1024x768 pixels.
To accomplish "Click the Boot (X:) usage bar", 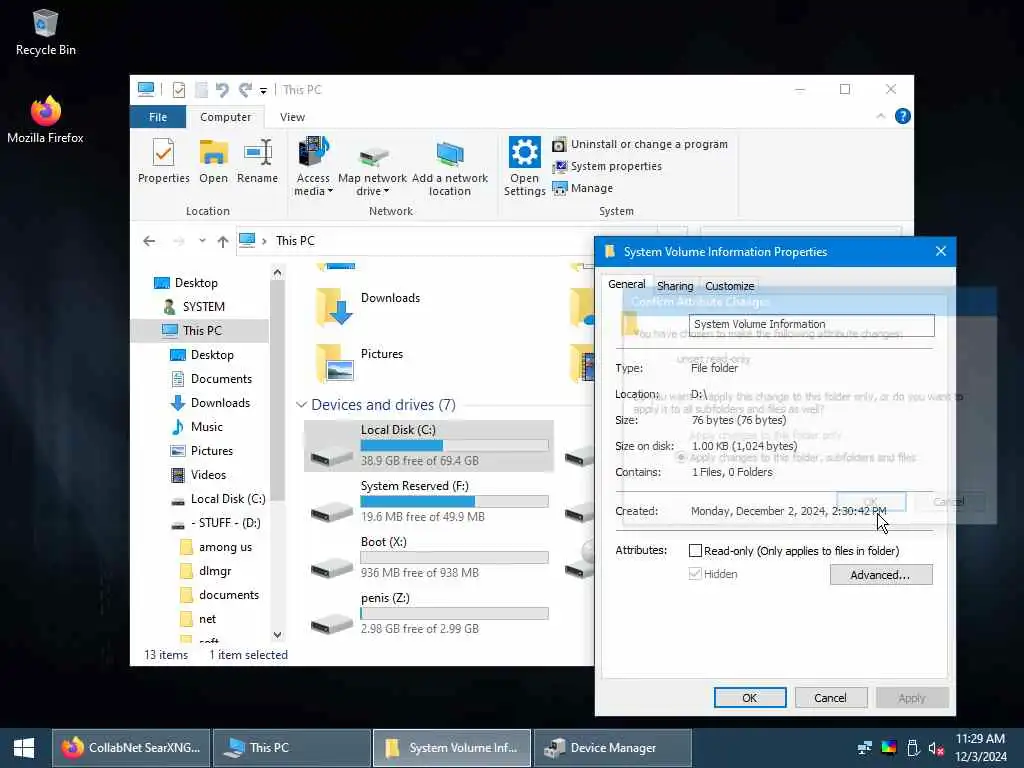I will pos(455,558).
